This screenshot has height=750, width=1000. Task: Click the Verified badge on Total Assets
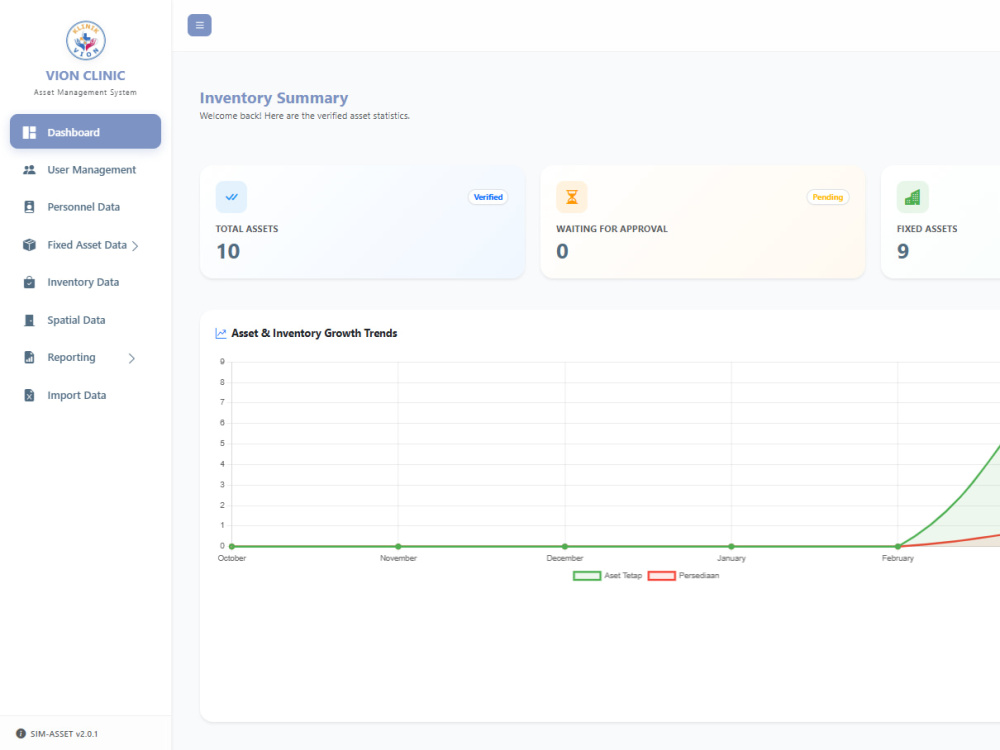click(x=489, y=197)
